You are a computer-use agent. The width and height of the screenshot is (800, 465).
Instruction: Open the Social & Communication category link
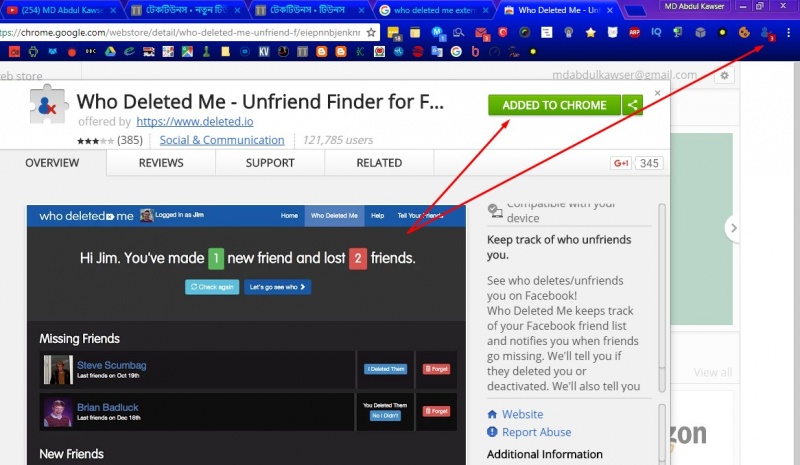222,140
